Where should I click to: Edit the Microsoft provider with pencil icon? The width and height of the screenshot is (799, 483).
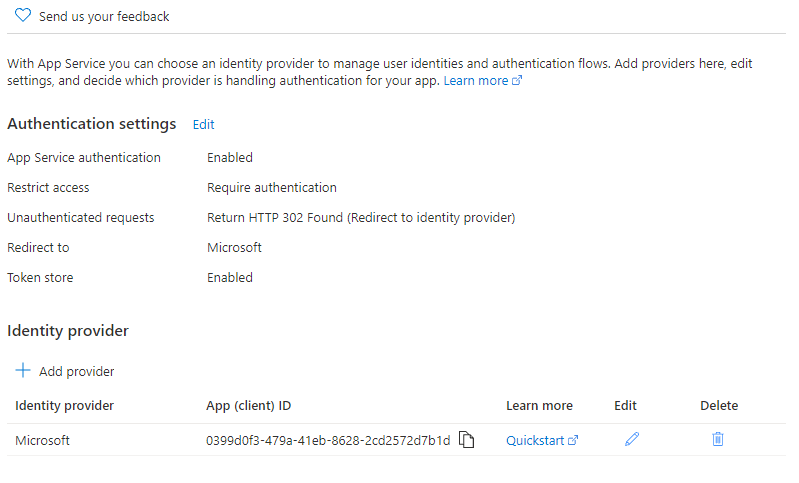tap(632, 439)
